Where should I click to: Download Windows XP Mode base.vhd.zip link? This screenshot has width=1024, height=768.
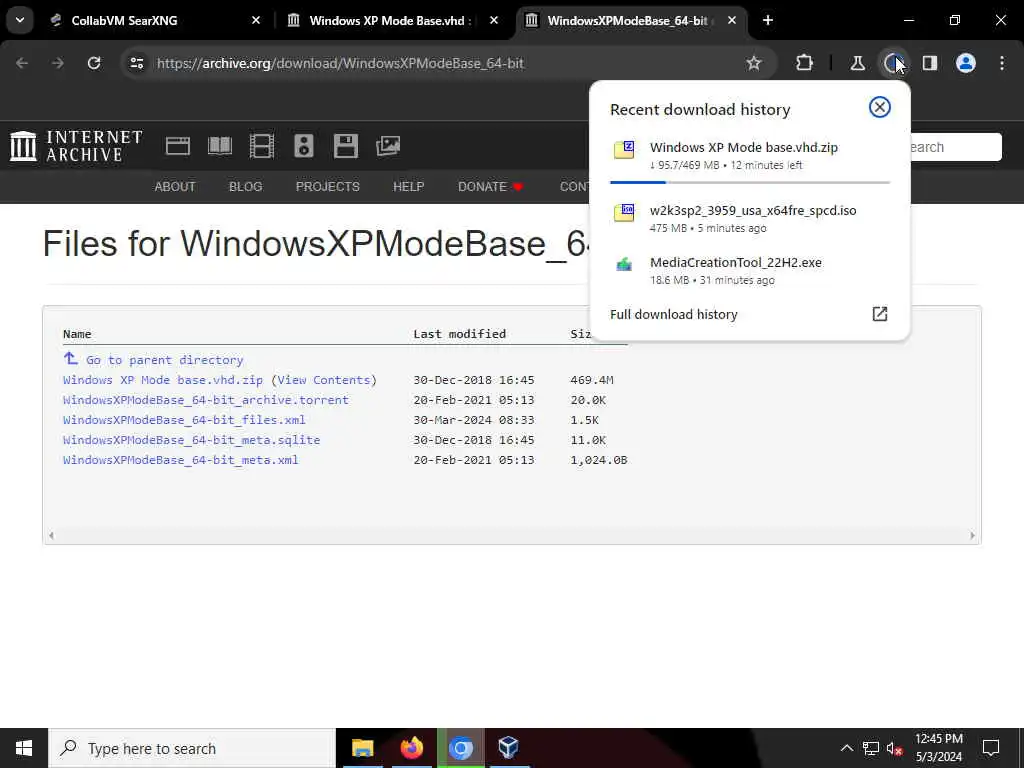point(163,380)
